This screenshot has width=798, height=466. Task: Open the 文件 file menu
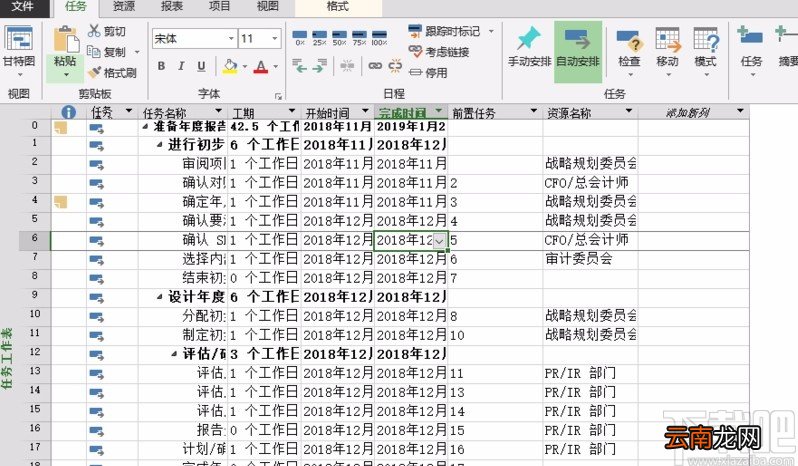tap(23, 7)
